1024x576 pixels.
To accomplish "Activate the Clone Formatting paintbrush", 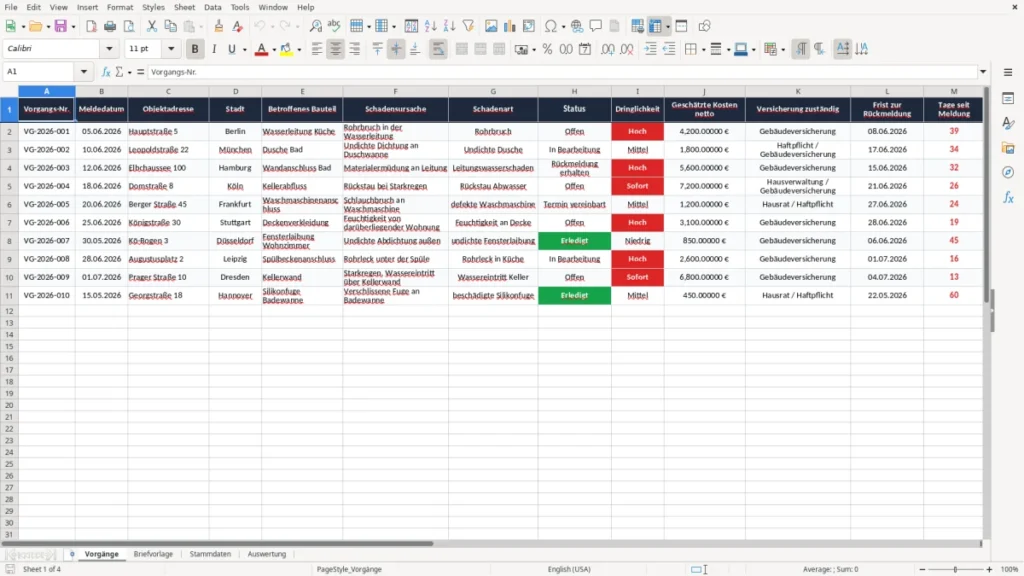I will pos(219,26).
